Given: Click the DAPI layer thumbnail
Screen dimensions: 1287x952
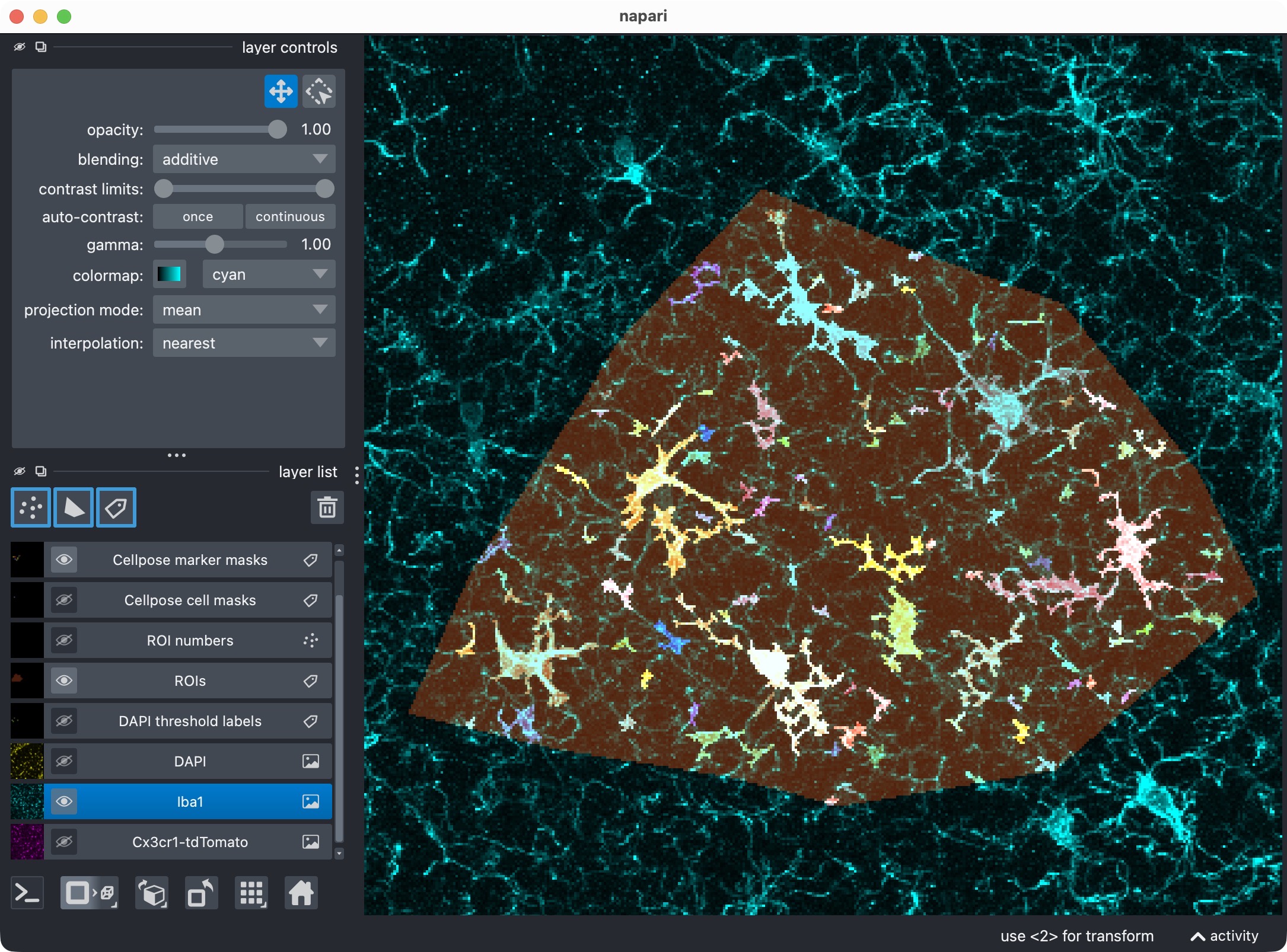Looking at the screenshot, I should (27, 762).
